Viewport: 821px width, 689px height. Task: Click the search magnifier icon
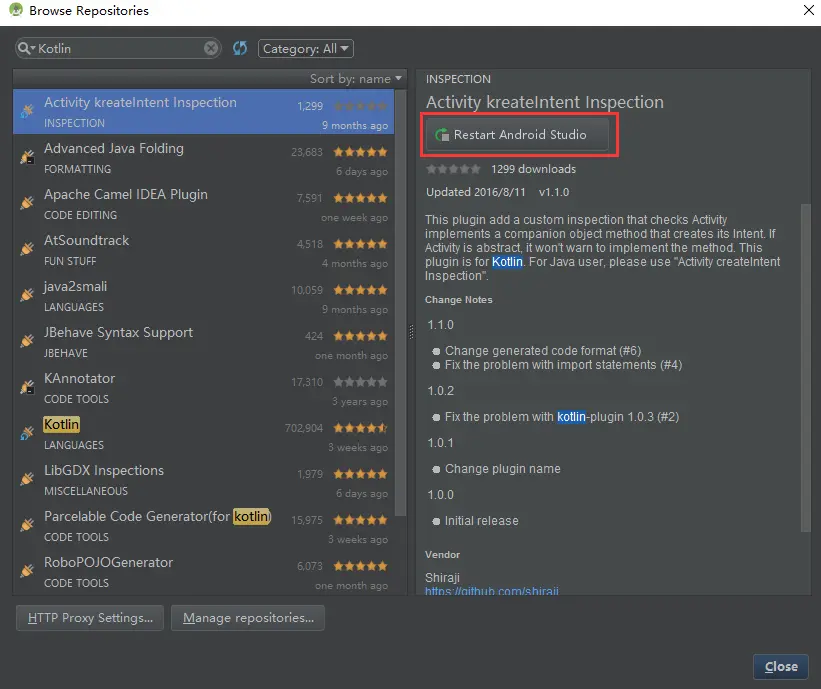coord(25,48)
